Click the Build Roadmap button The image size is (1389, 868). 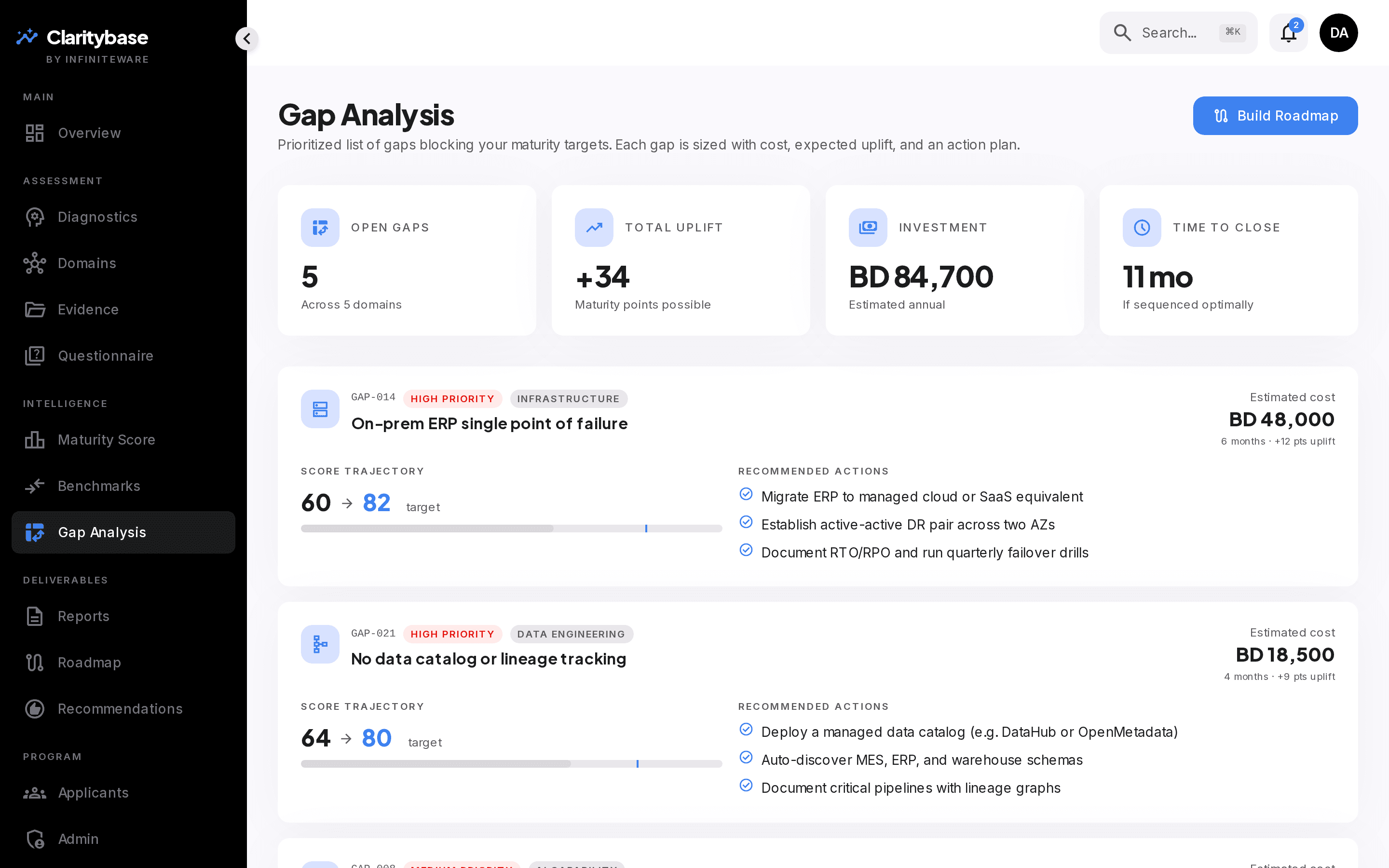tap(1275, 116)
